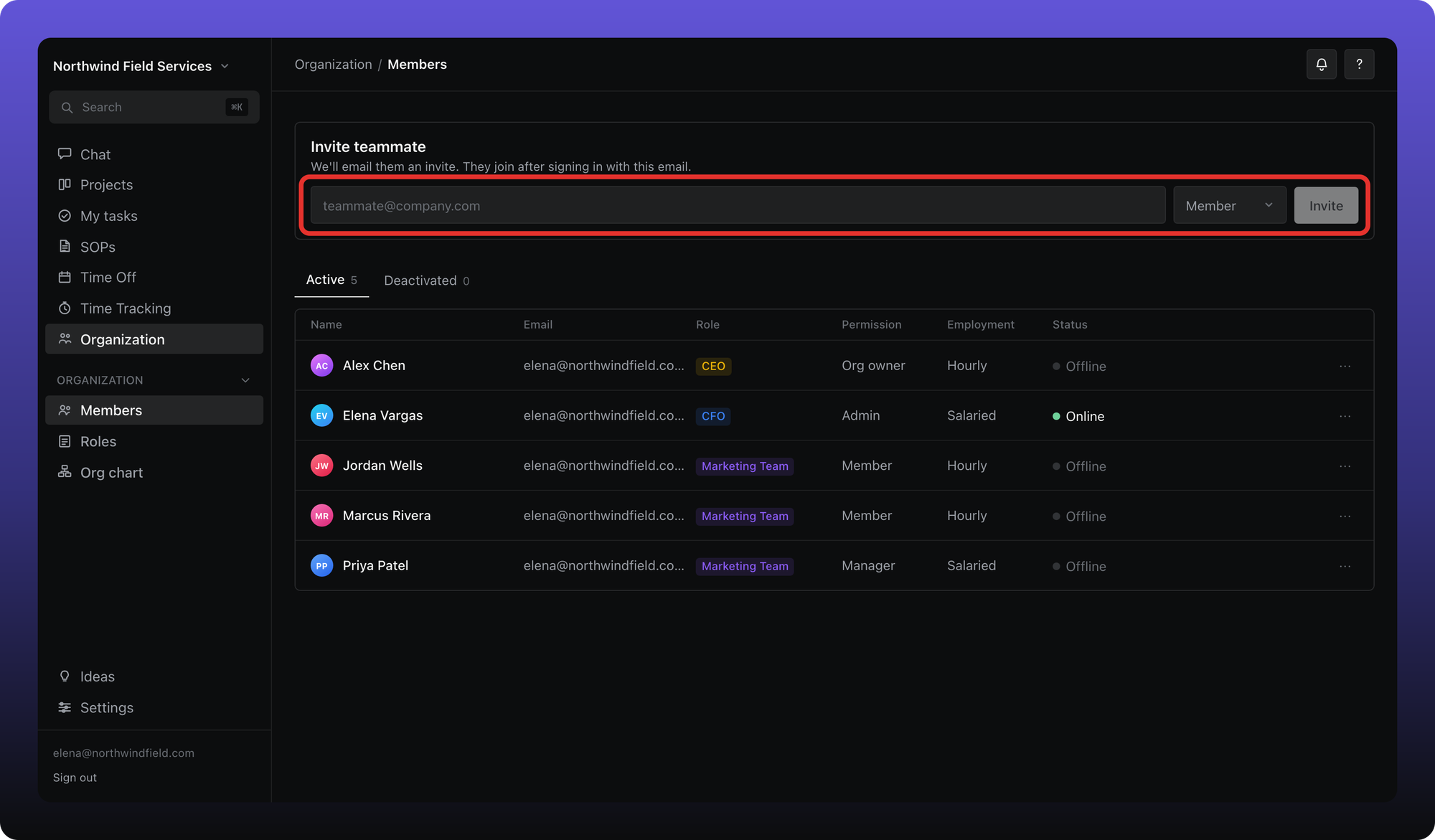Select Members in the sidebar
Screen dimensions: 1435x840
154,410
